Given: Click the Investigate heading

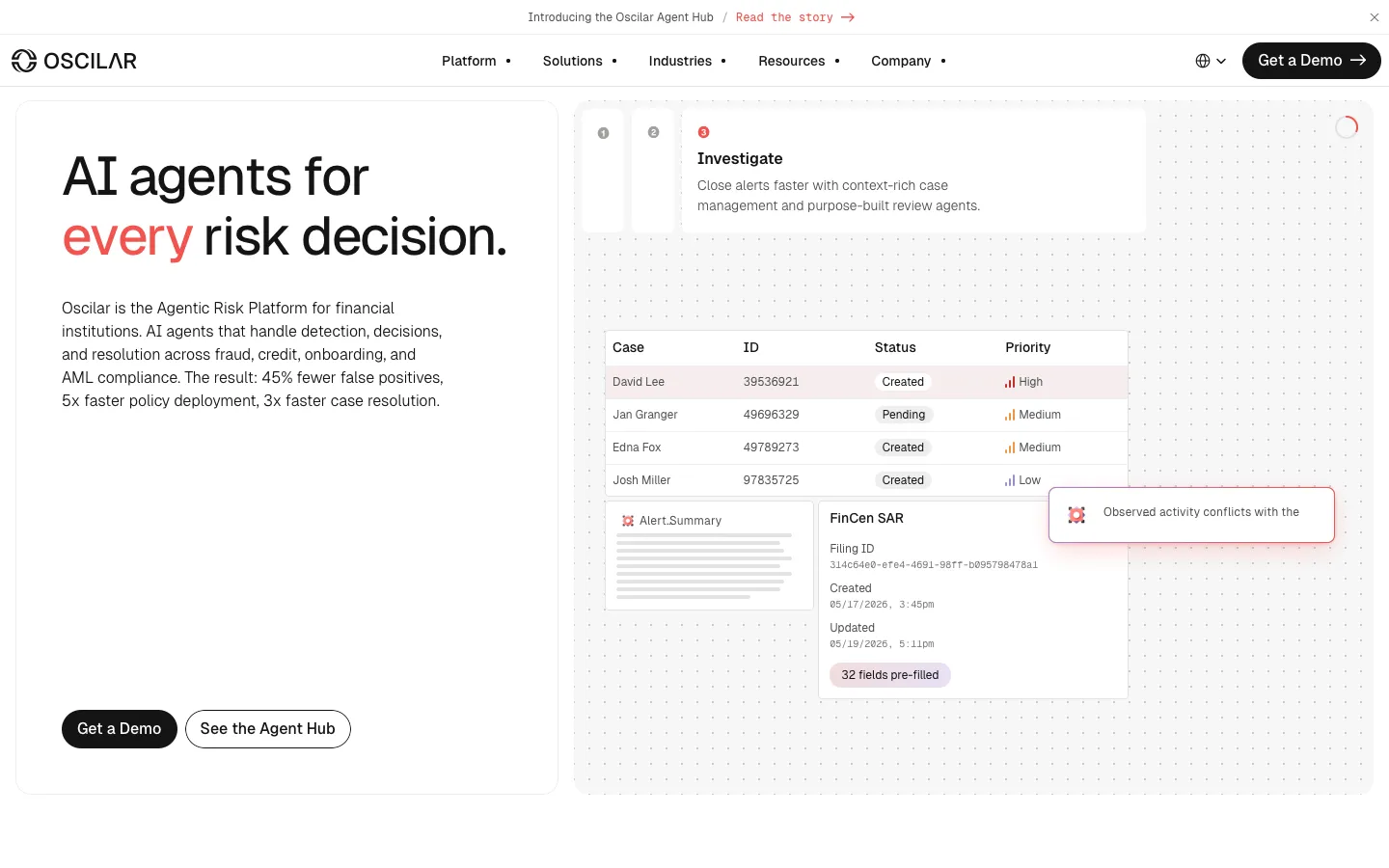Looking at the screenshot, I should point(740,159).
